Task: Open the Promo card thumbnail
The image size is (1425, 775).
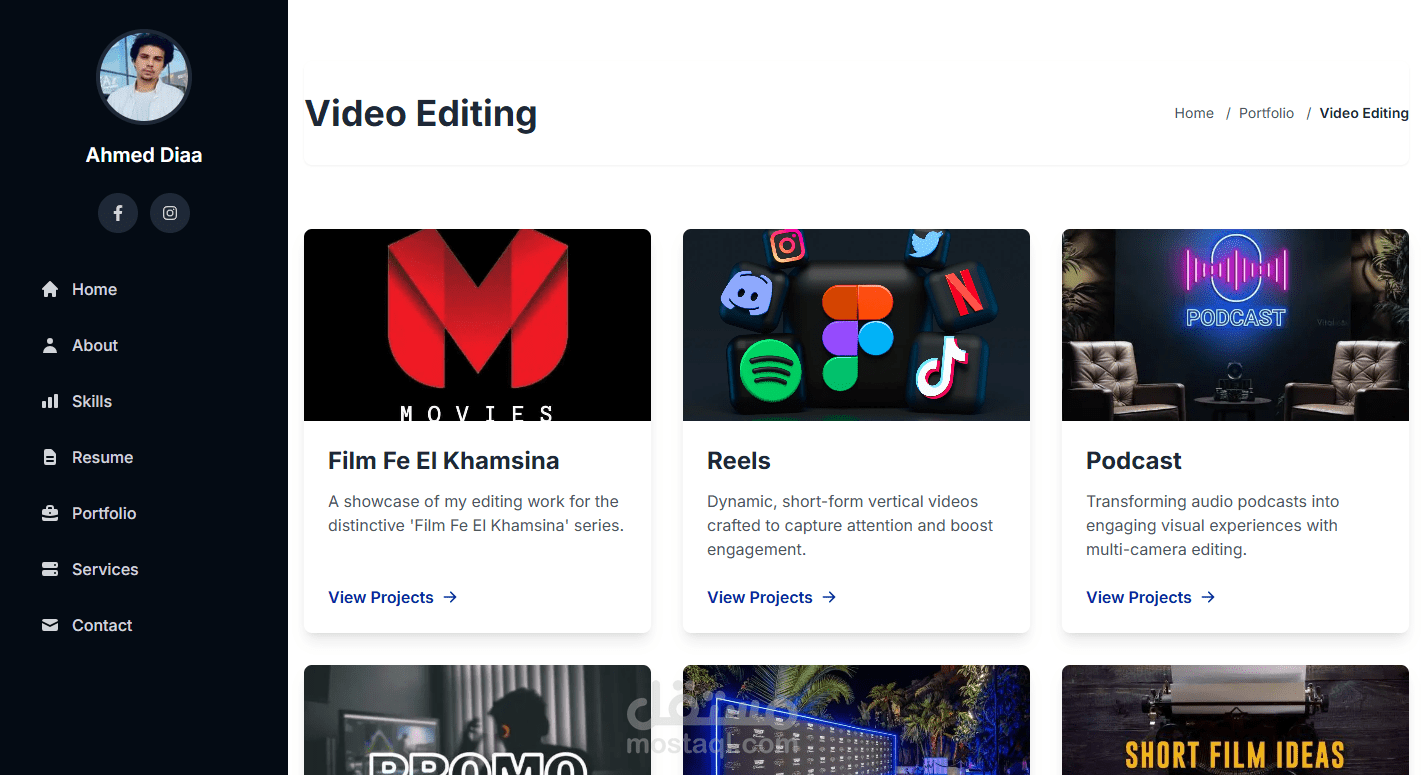Action: [477, 720]
